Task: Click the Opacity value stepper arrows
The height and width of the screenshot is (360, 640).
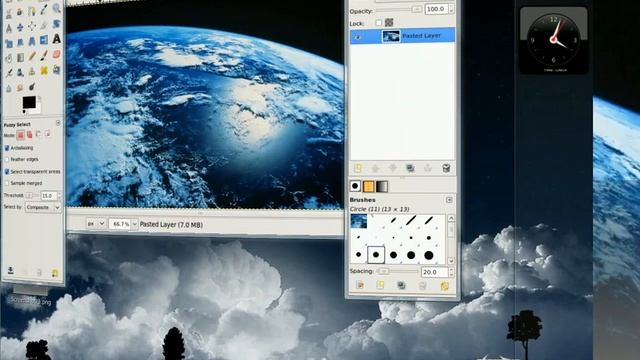Action: point(451,9)
